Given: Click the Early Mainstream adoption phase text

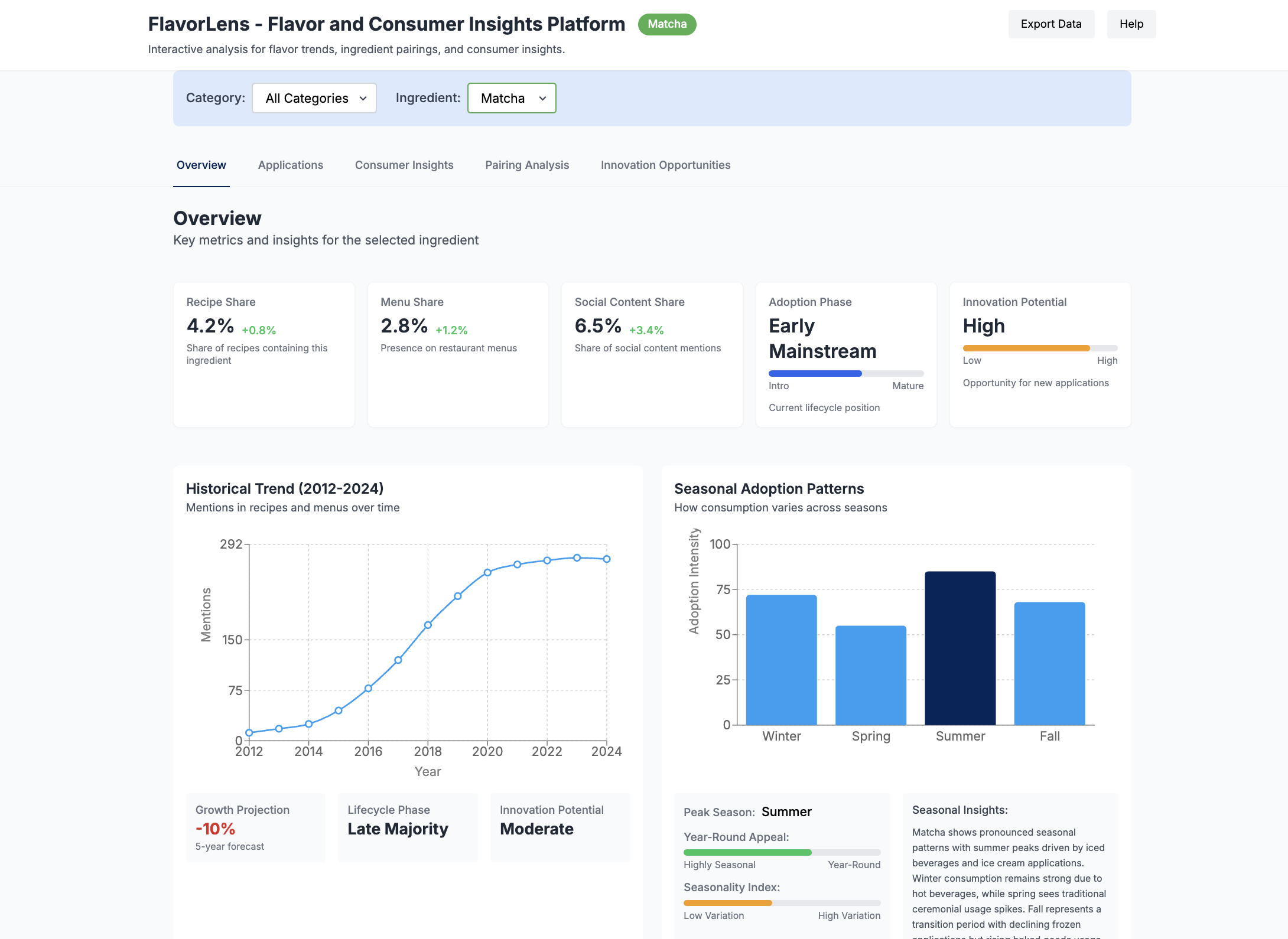Looking at the screenshot, I should pyautogui.click(x=822, y=338).
